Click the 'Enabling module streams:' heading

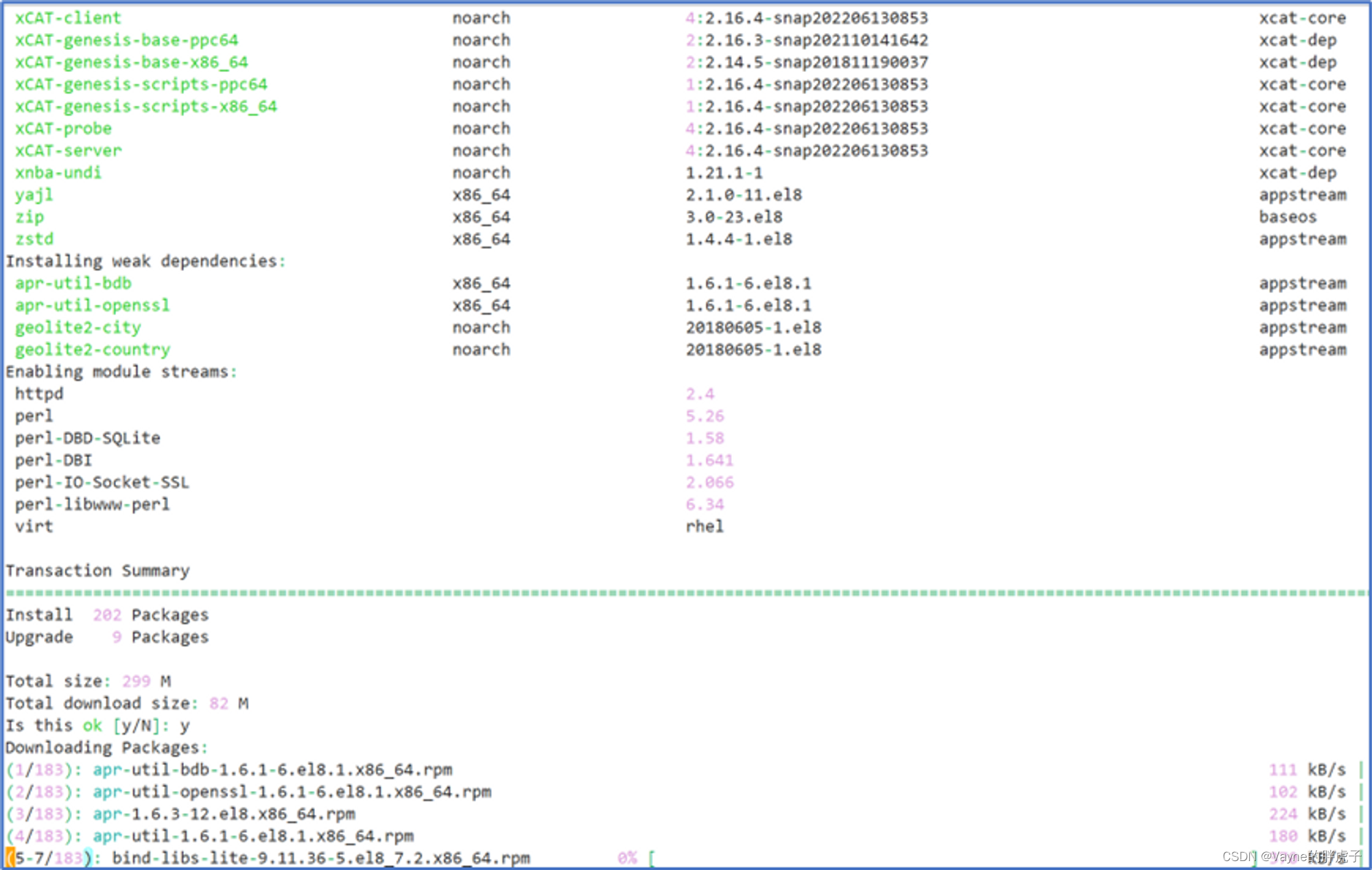121,371
